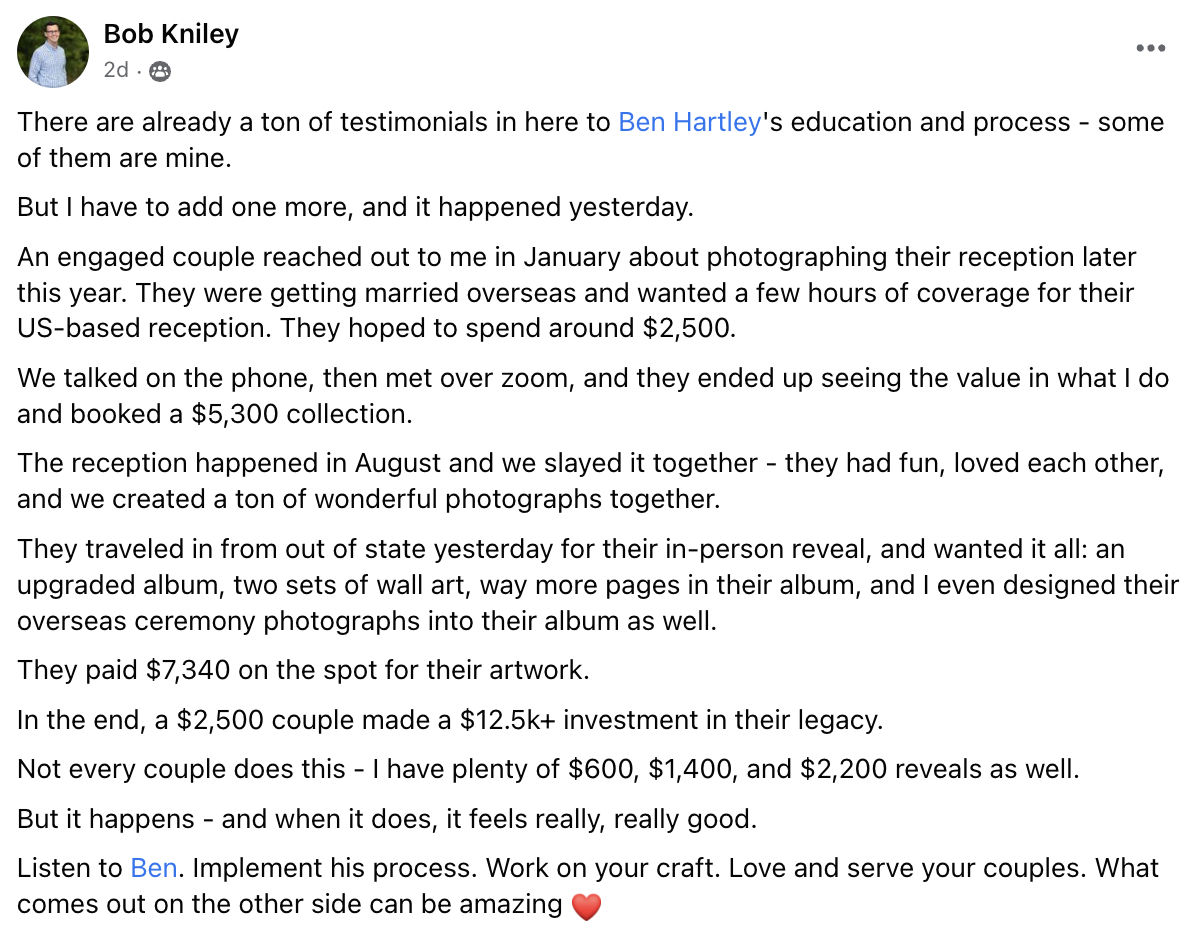Click the line mentioning $7,340 paid
Screen dimensions: 1198x940
[x=303, y=669]
